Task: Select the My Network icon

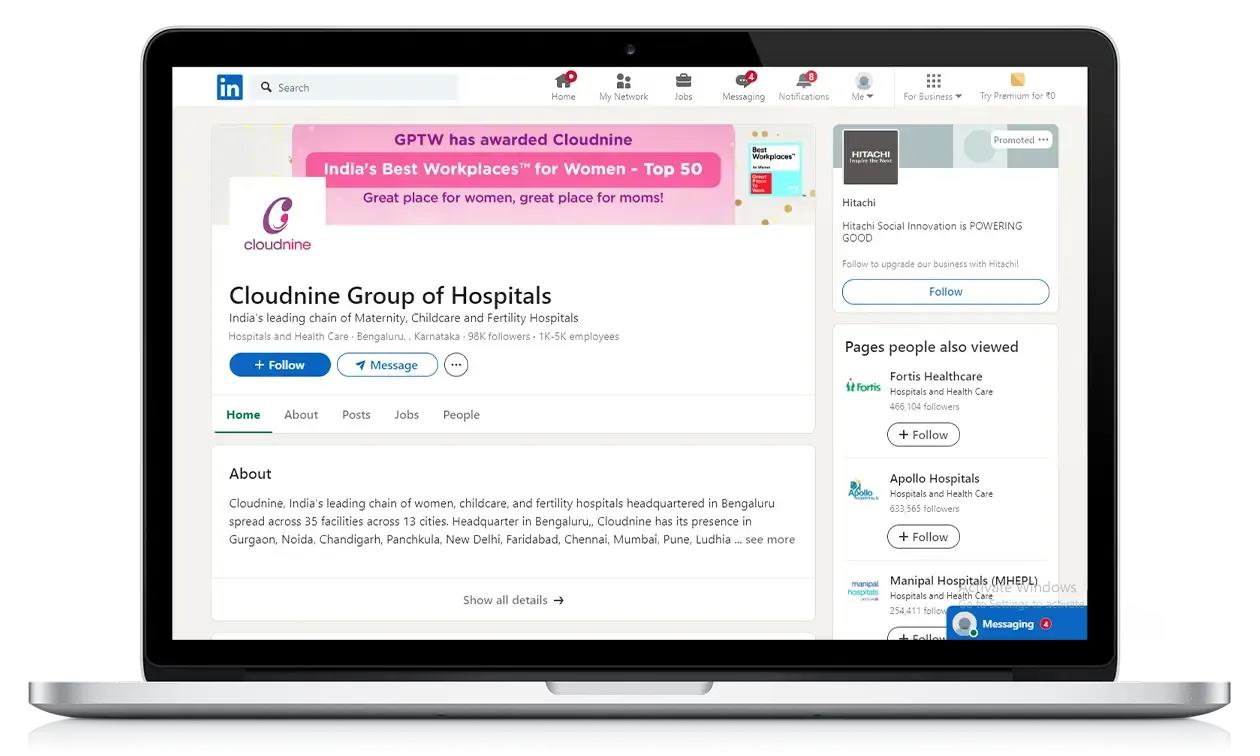Action: 623,85
